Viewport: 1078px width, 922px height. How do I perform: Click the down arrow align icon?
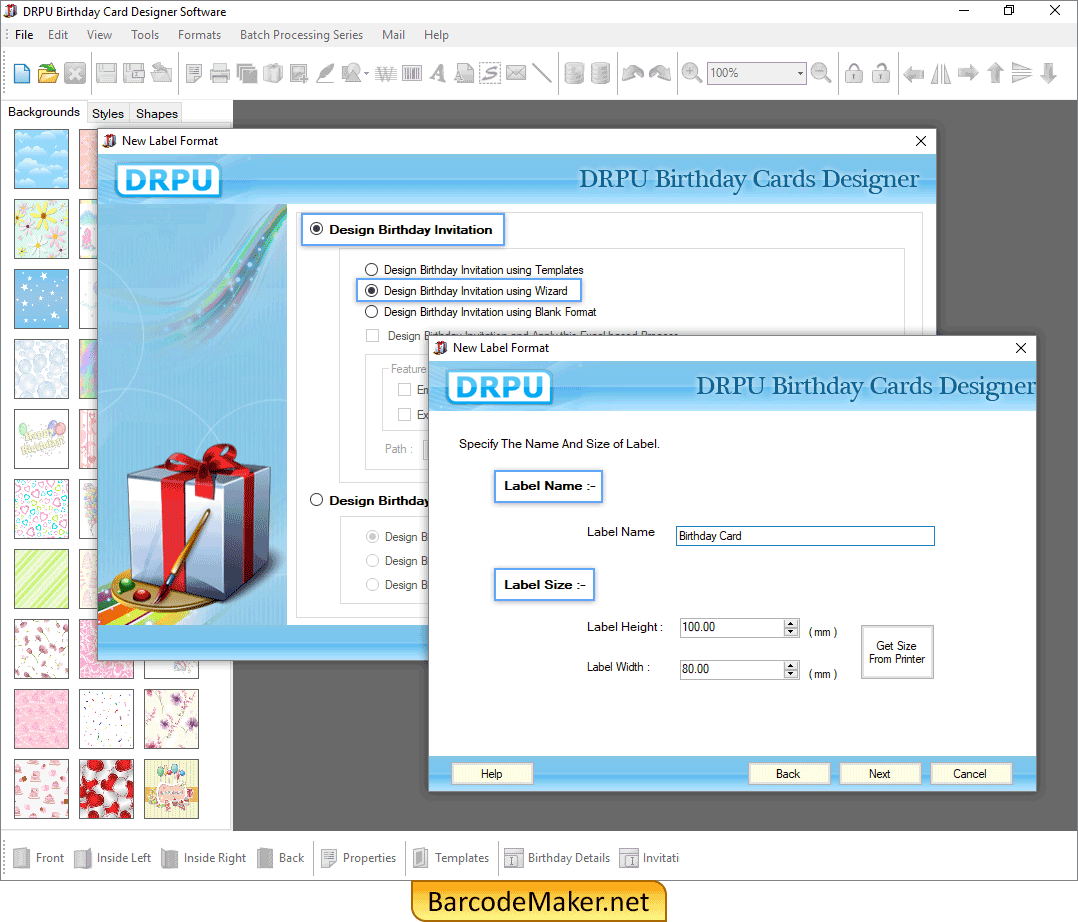pyautogui.click(x=1048, y=73)
